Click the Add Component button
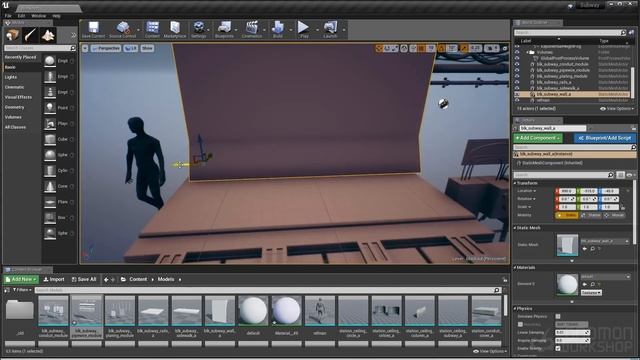The height and width of the screenshot is (360, 640). (538, 138)
